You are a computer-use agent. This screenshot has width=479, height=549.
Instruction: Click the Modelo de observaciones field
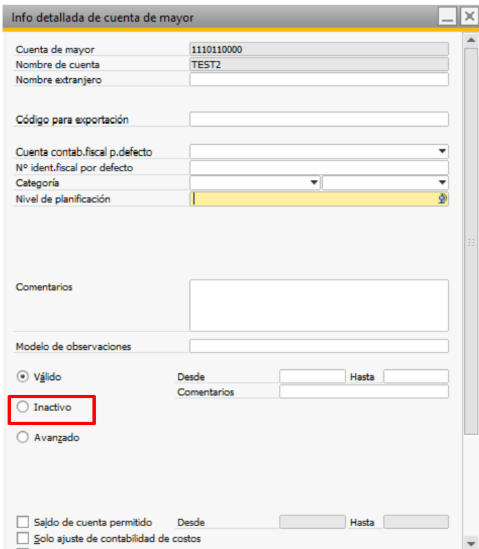(319, 346)
